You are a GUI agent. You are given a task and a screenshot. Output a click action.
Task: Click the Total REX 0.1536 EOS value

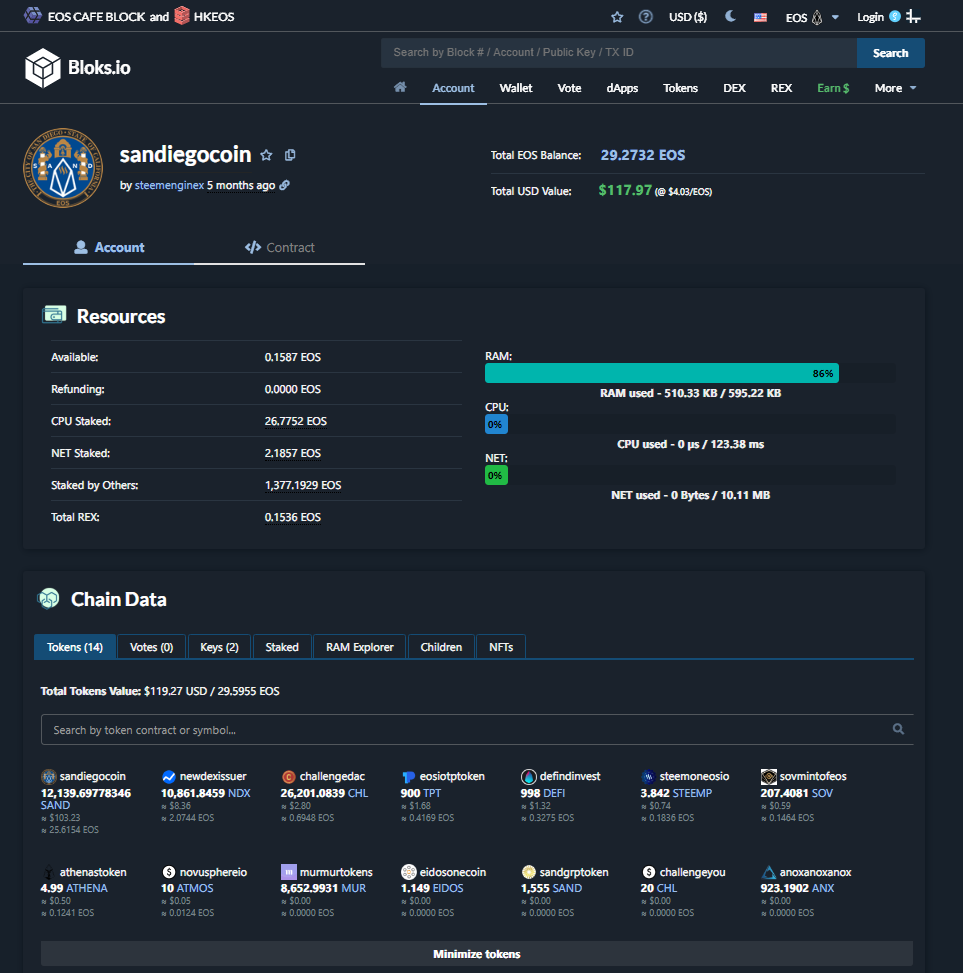click(292, 518)
